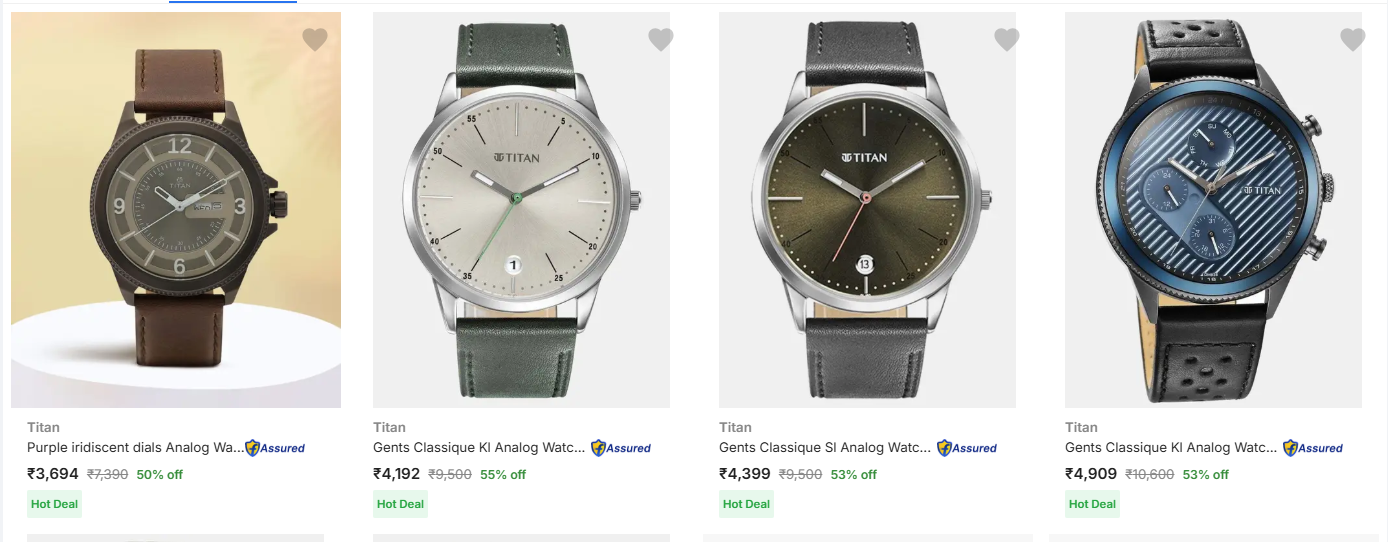Screen dimensions: 1388x542
Task: Click Hot Deal tag under ₹4,399 watch
Action: coord(746,504)
